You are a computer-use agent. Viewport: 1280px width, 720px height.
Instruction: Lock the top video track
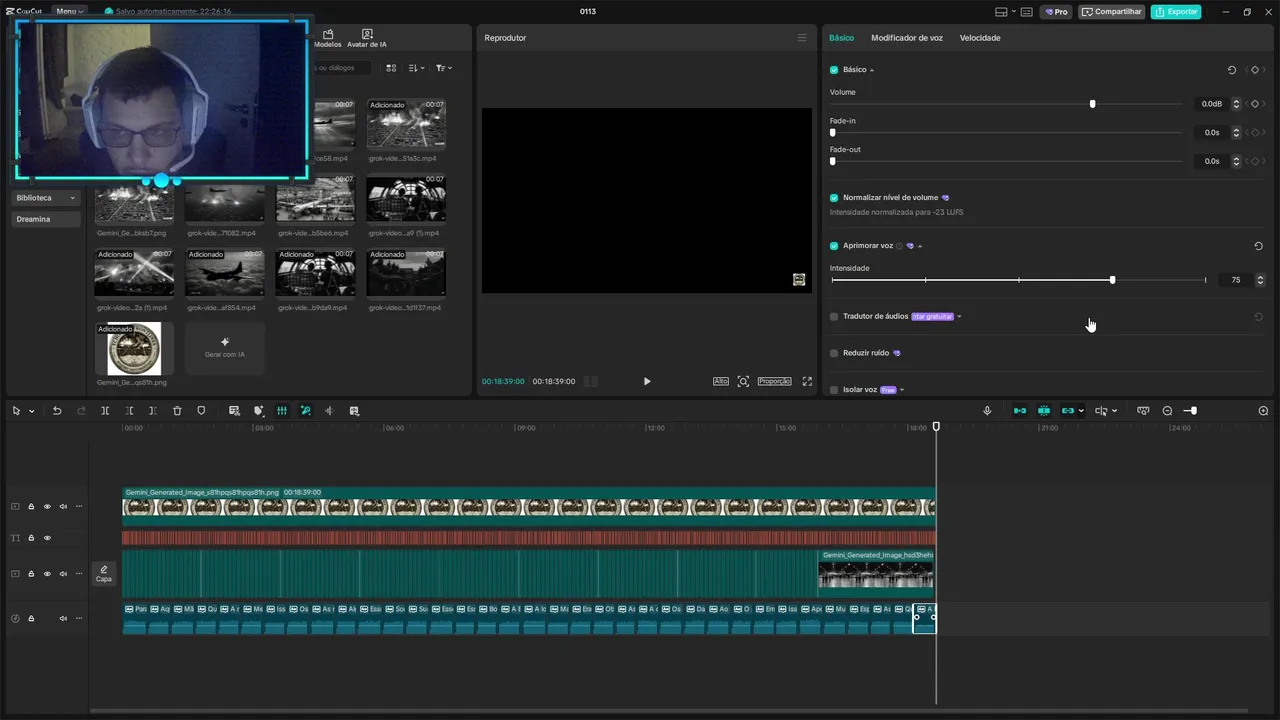click(x=31, y=507)
